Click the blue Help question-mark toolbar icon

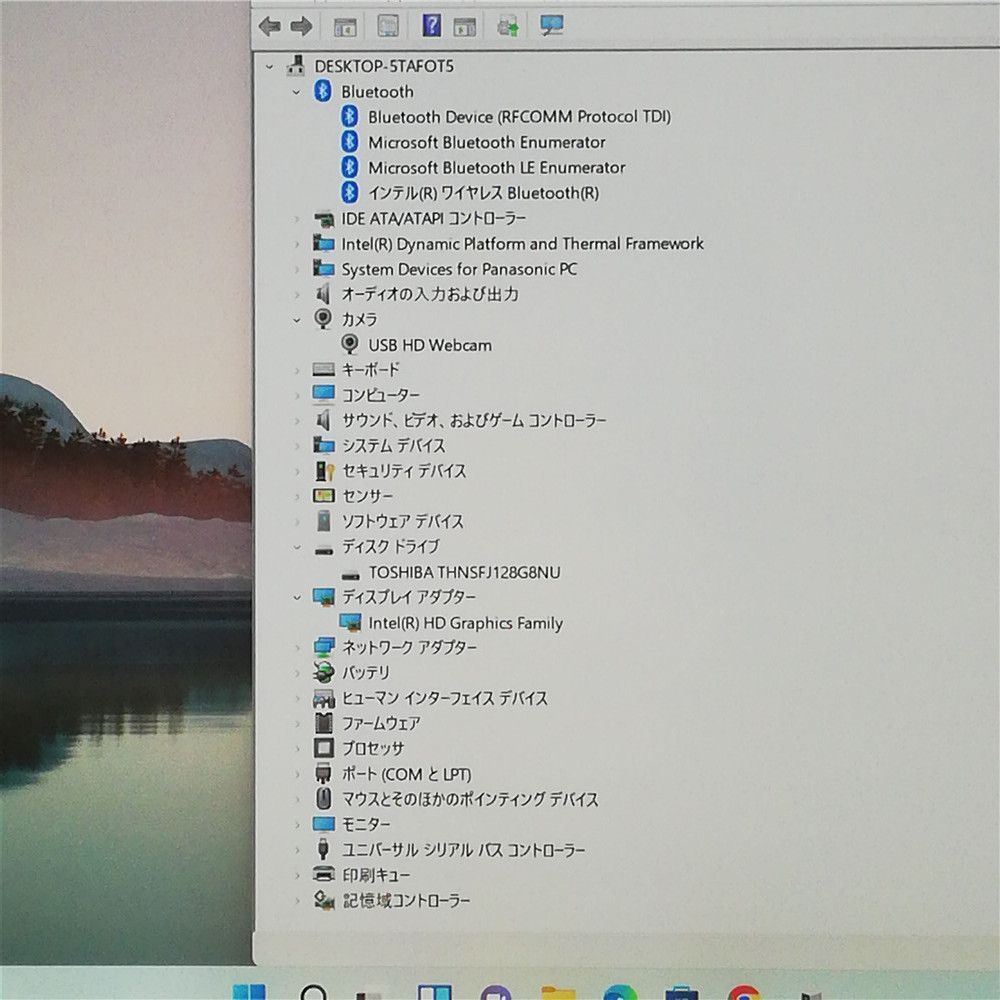point(432,26)
